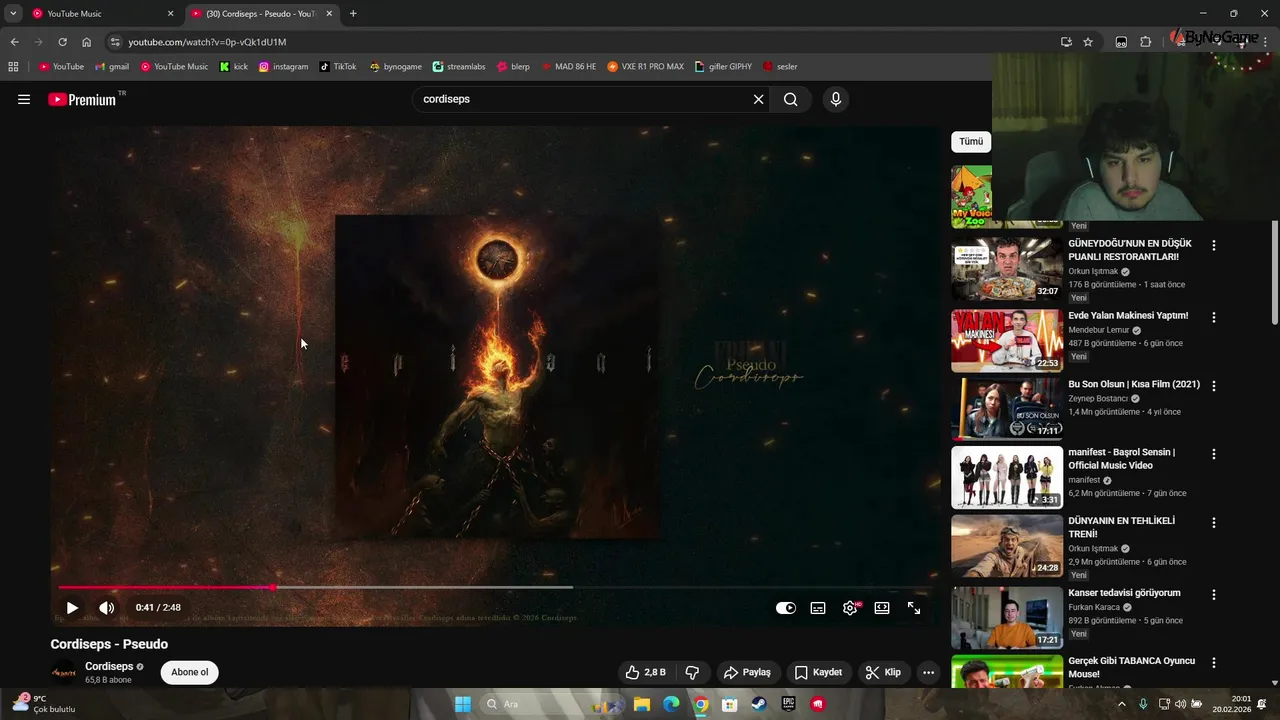Open the kick bookmark

click(x=234, y=67)
